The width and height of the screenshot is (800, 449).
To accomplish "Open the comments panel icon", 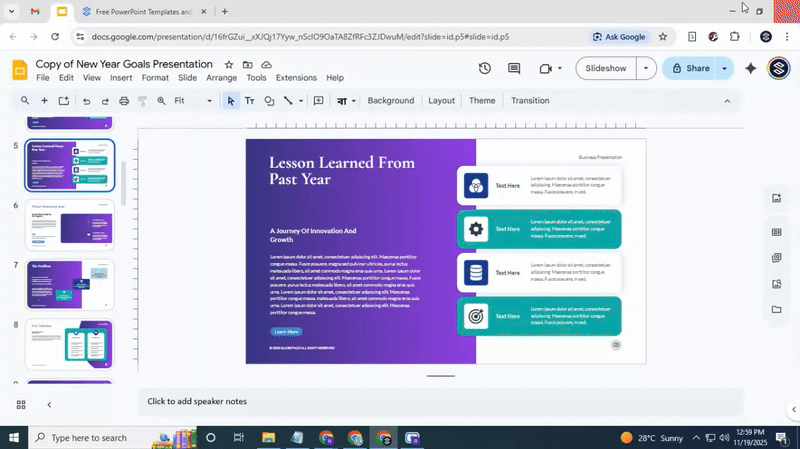I will coord(514,68).
